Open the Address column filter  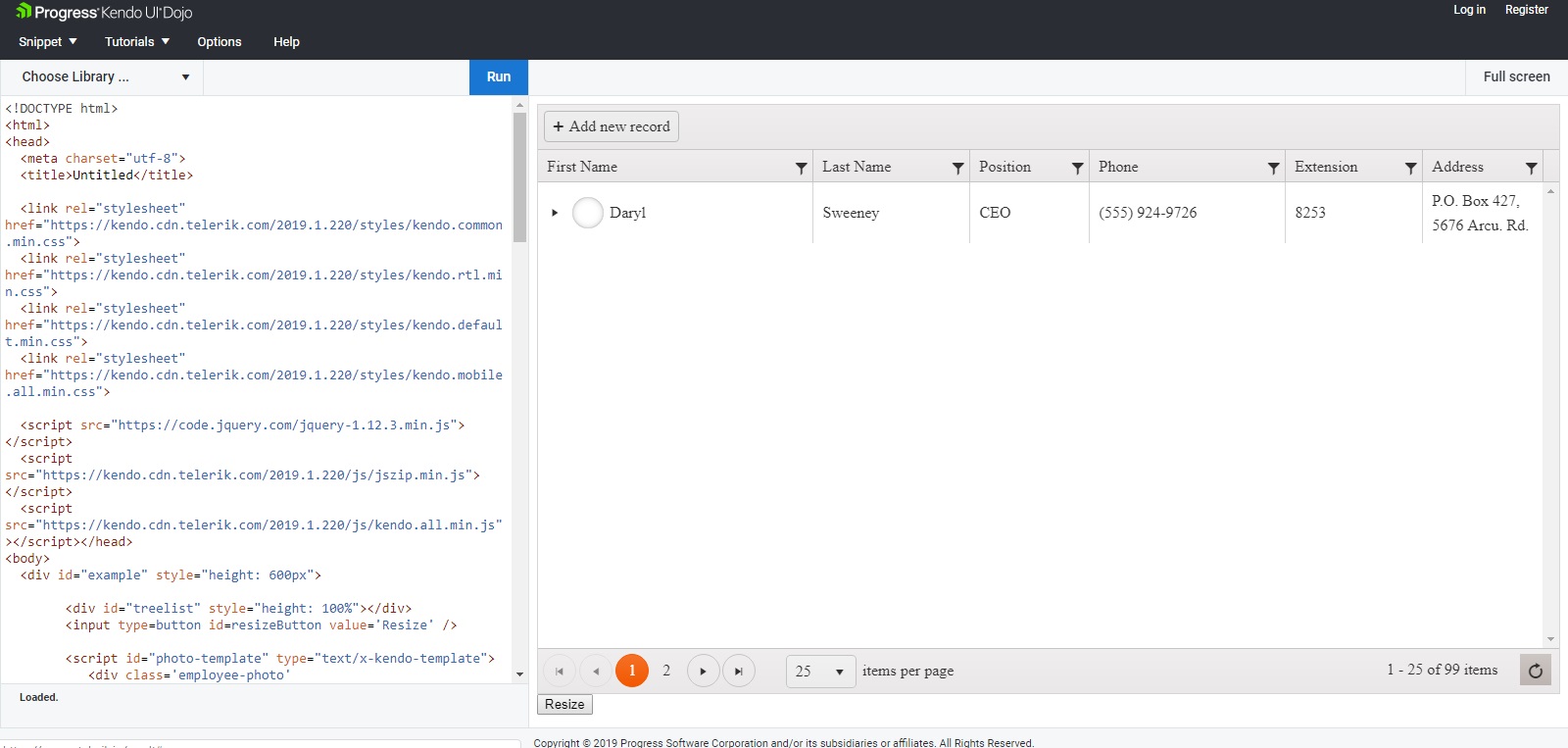pos(1532,168)
